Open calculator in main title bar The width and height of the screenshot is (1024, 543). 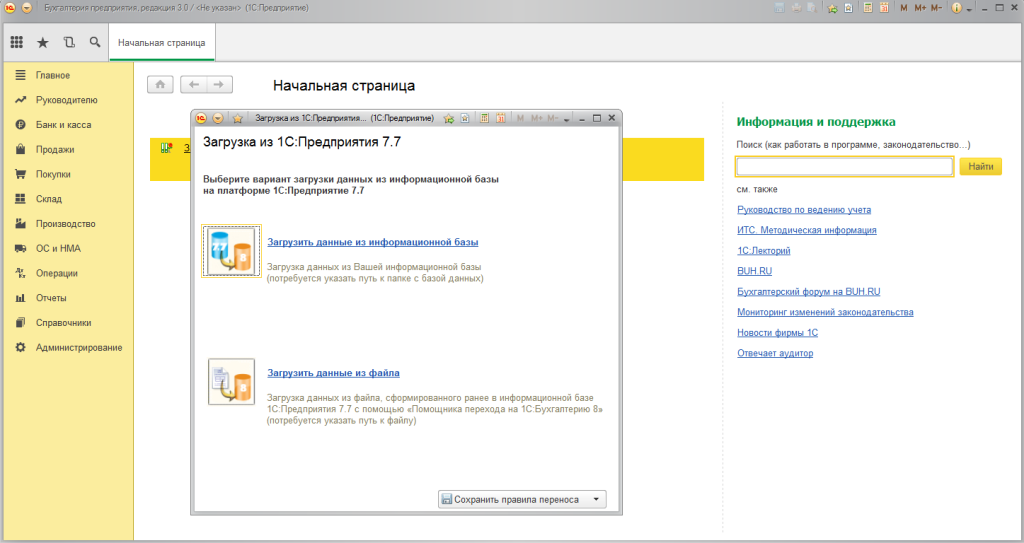868,8
